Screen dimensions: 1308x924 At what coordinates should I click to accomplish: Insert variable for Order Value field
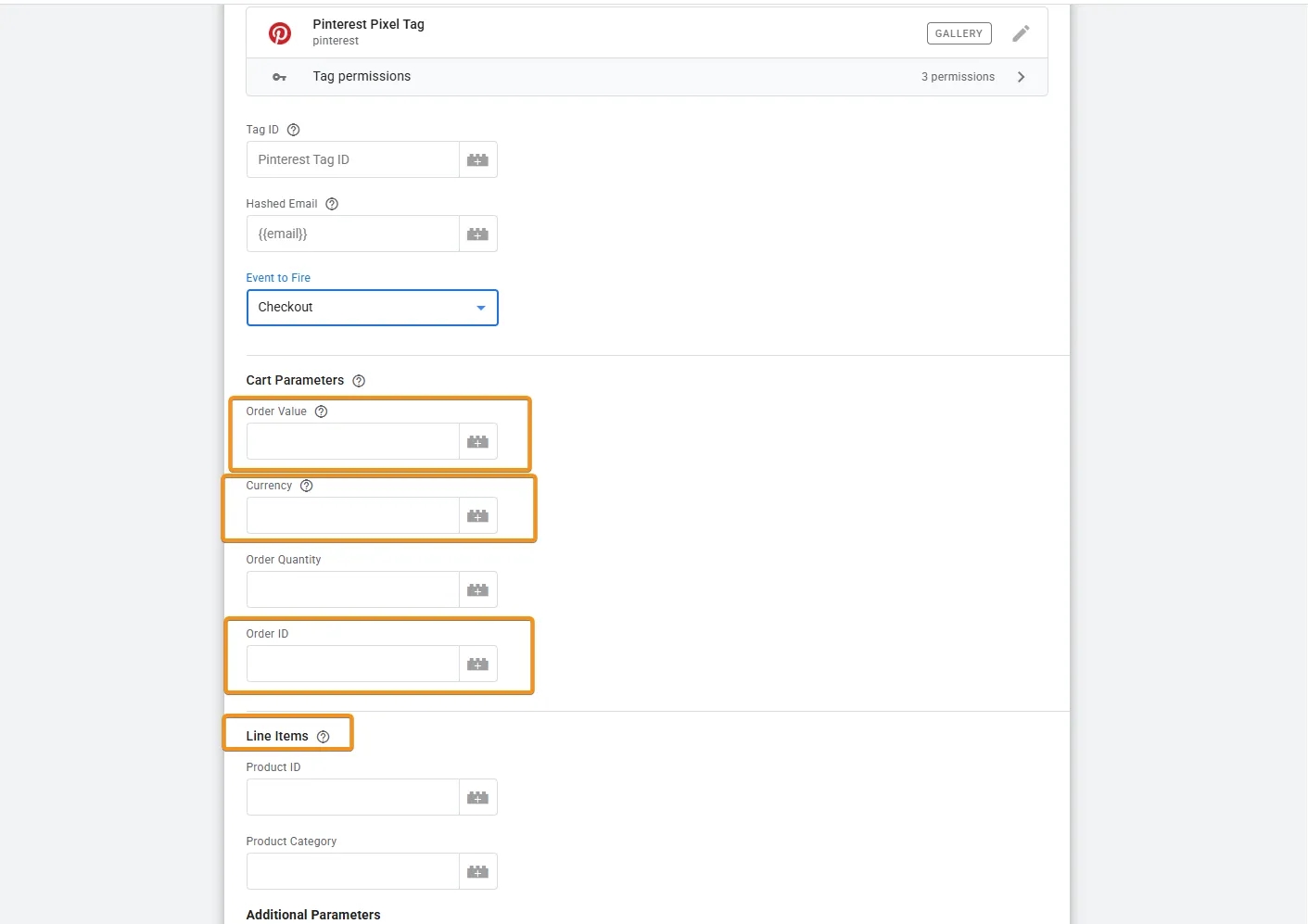478,441
